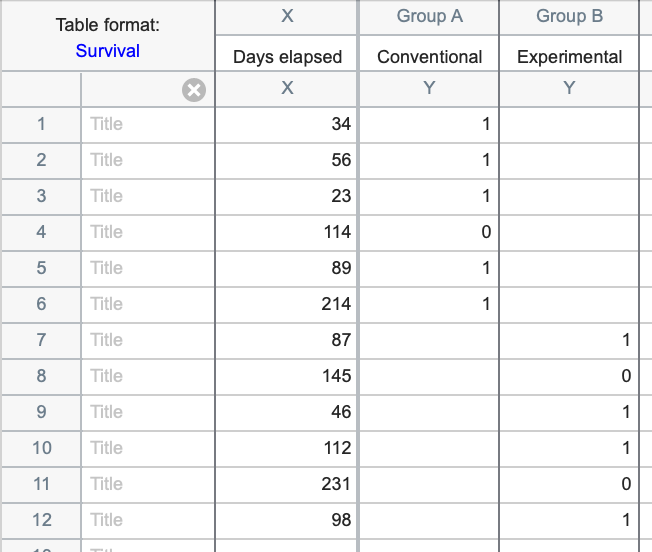Select empty Experimental cell in row 2
Screen dimensions: 652x552
point(569,160)
